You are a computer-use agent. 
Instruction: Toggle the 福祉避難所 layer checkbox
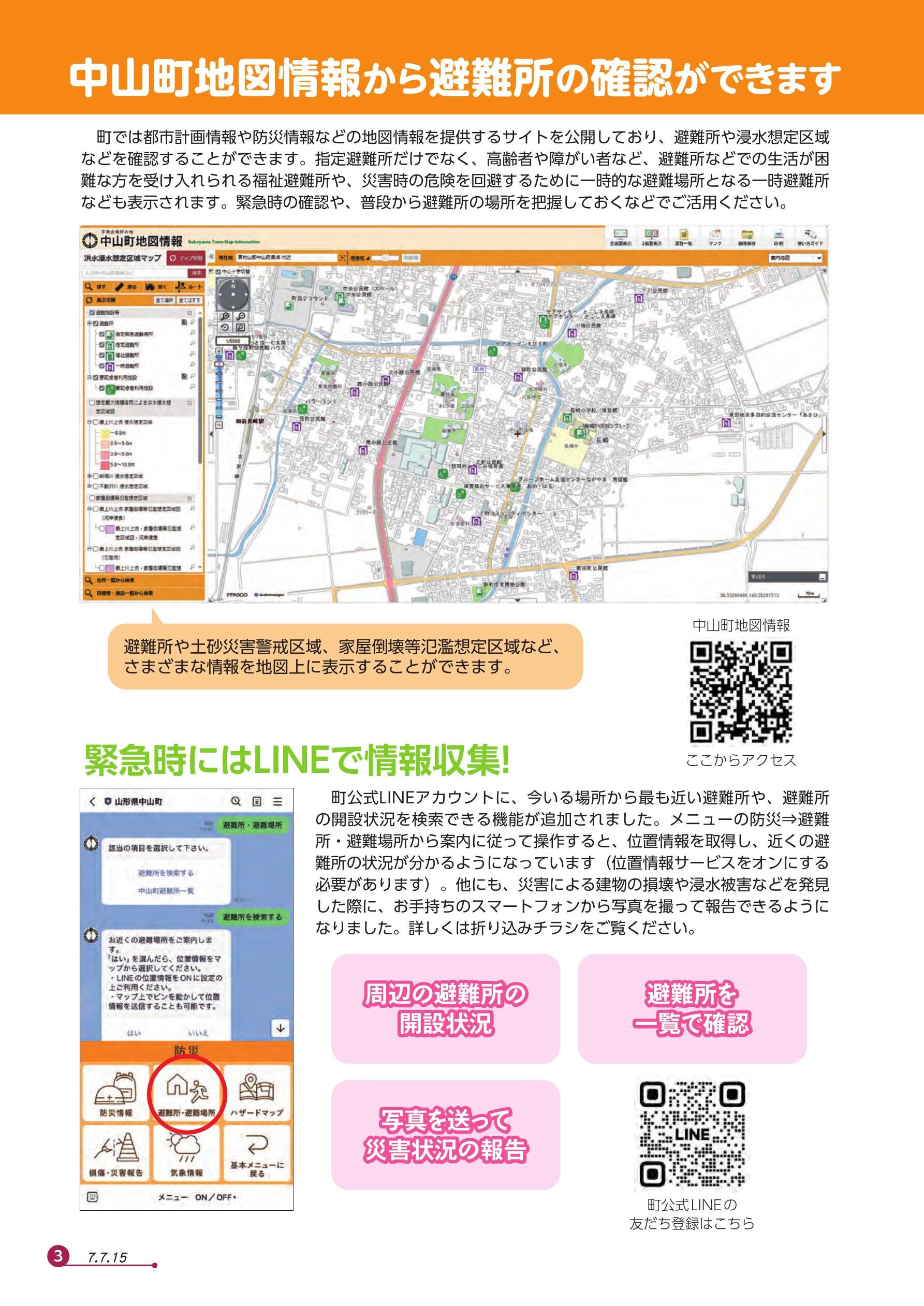coord(102,356)
